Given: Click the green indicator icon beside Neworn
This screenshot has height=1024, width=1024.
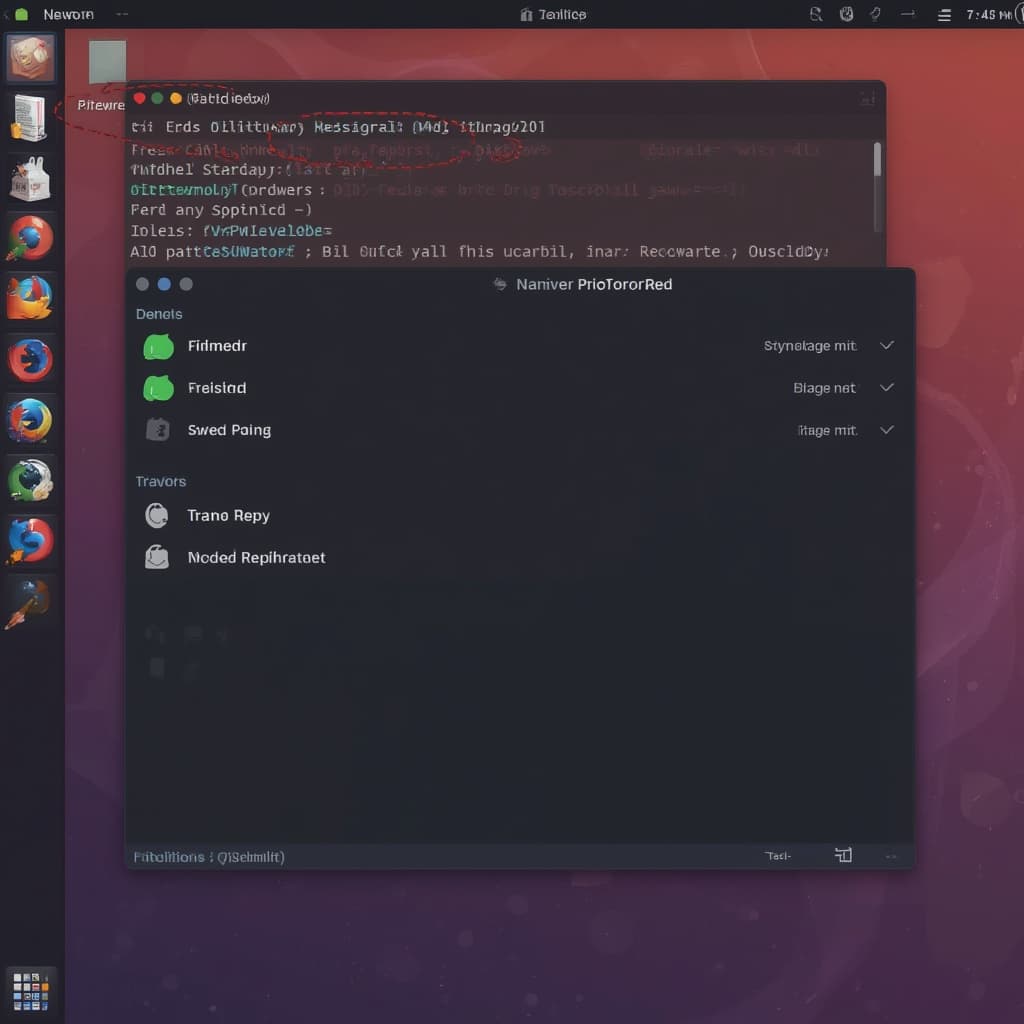Looking at the screenshot, I should (22, 14).
